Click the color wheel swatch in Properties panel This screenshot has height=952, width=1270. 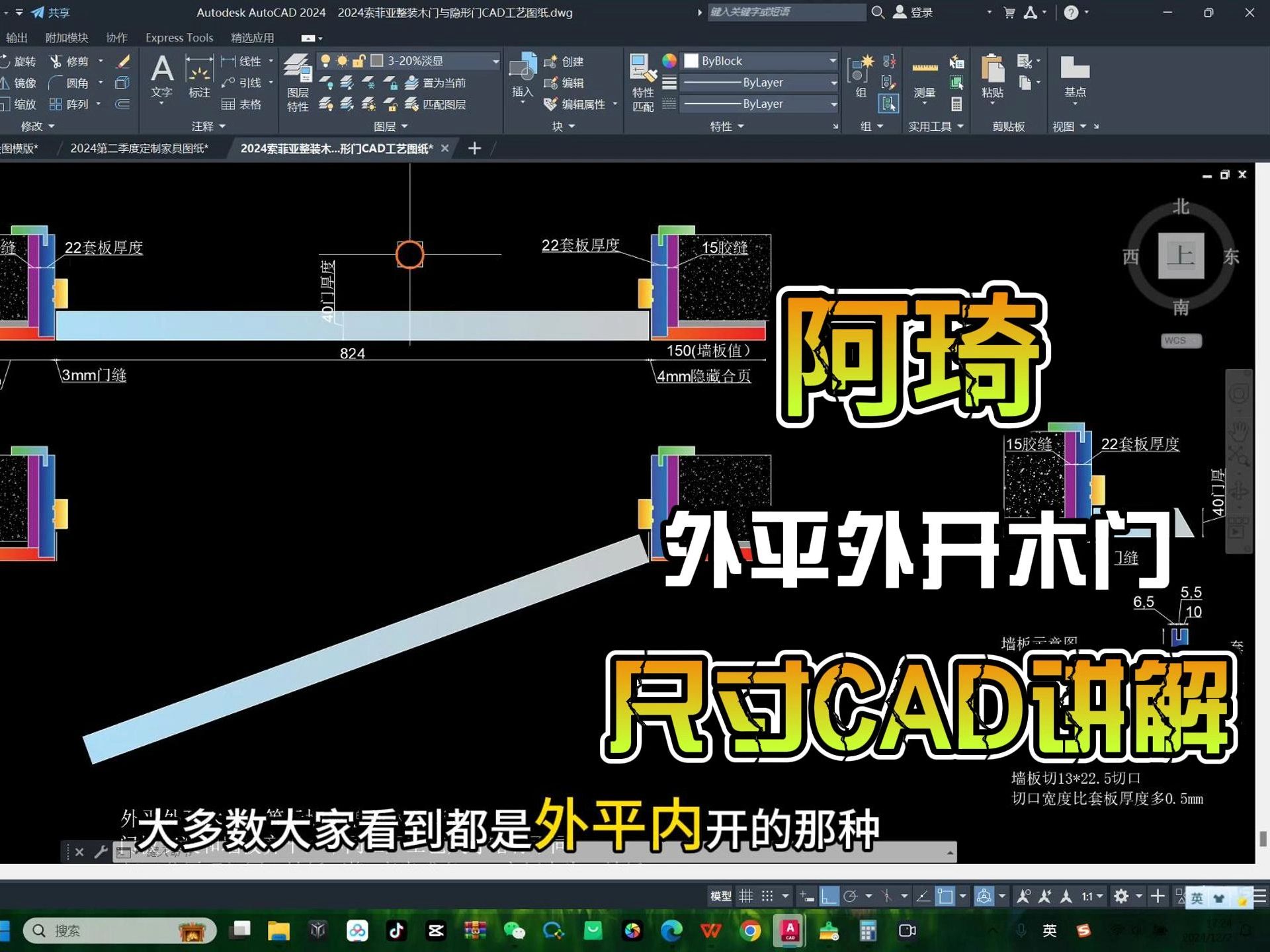[x=669, y=61]
